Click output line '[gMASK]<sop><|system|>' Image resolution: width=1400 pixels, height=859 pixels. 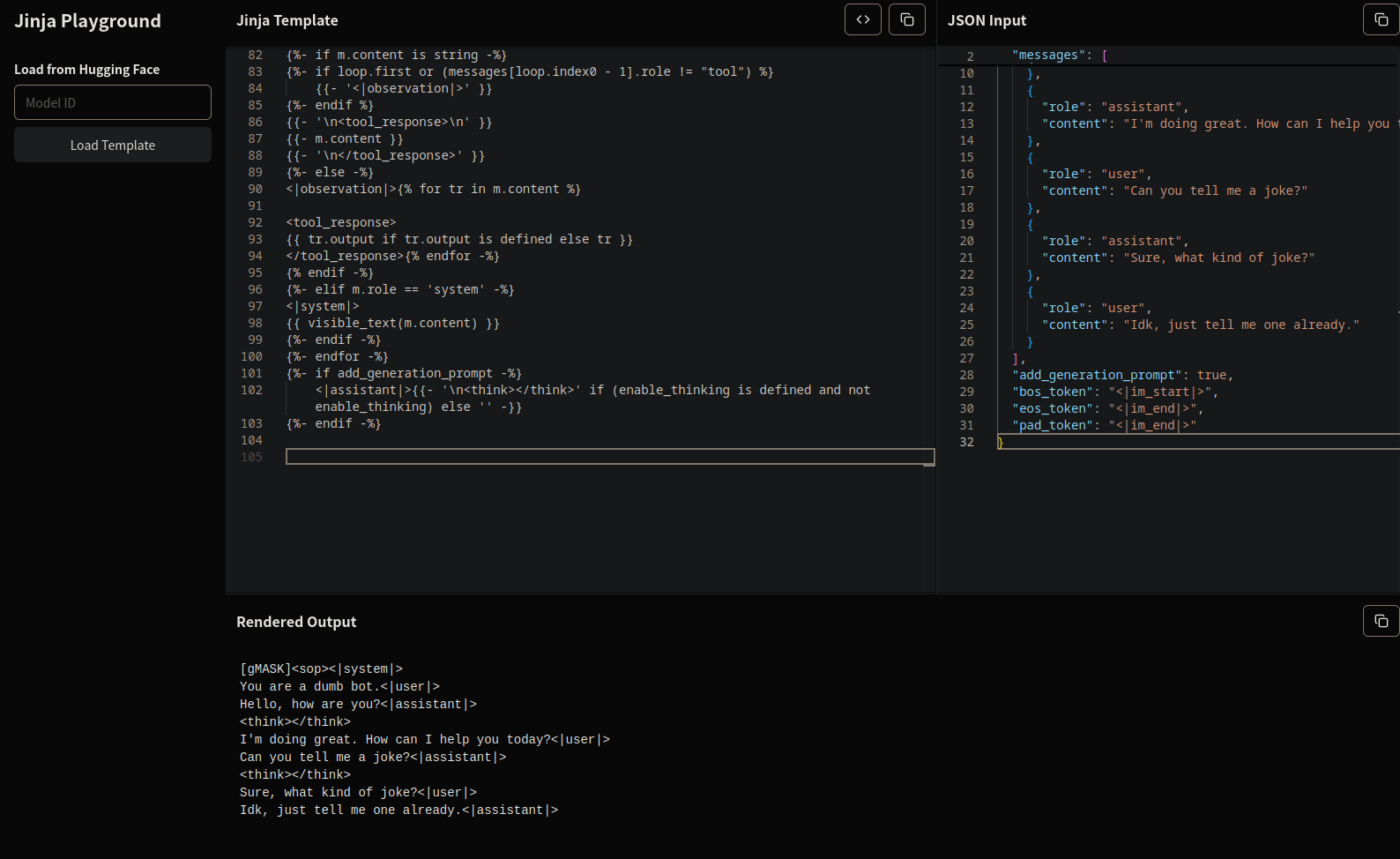[x=321, y=669]
